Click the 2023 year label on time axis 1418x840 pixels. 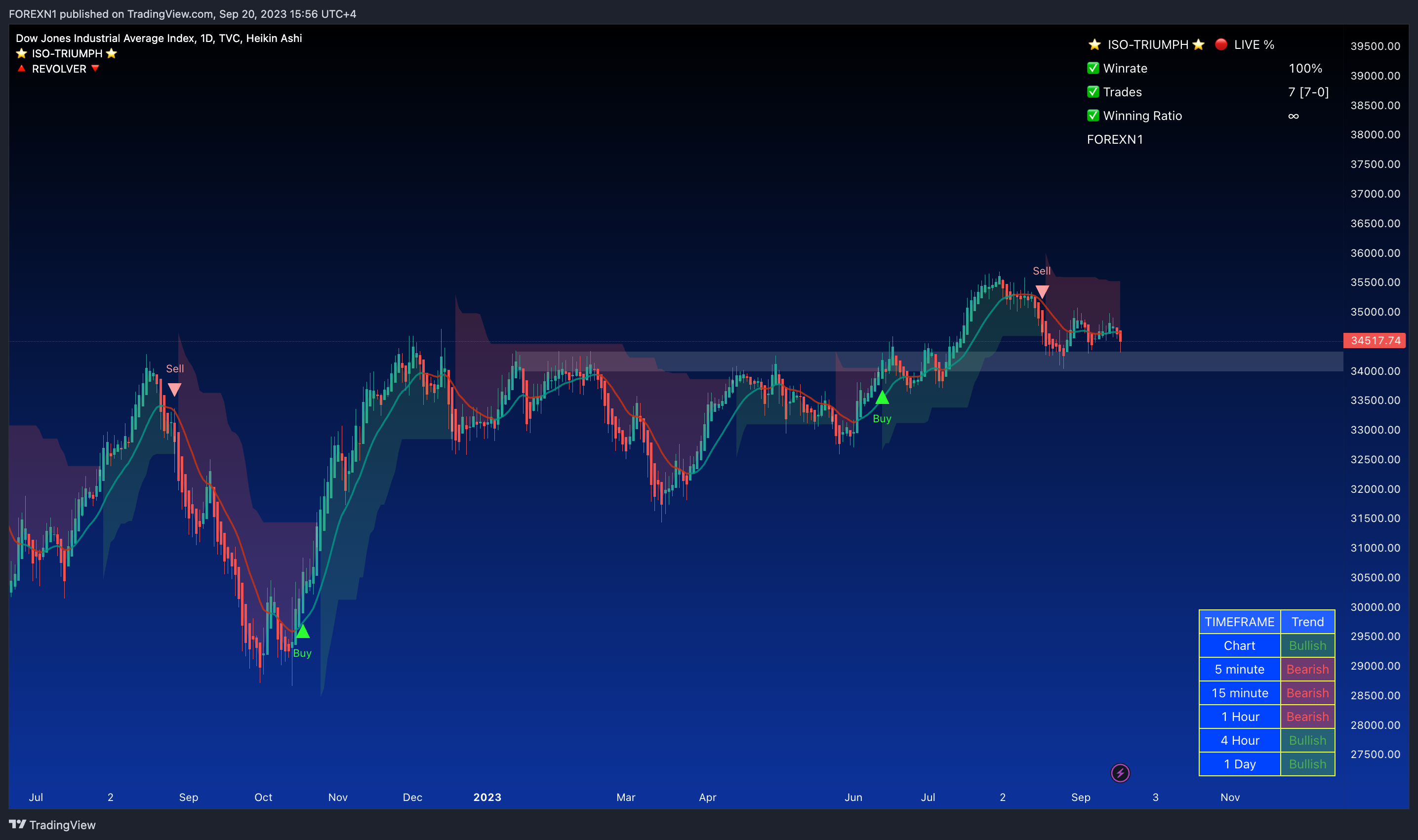487,798
